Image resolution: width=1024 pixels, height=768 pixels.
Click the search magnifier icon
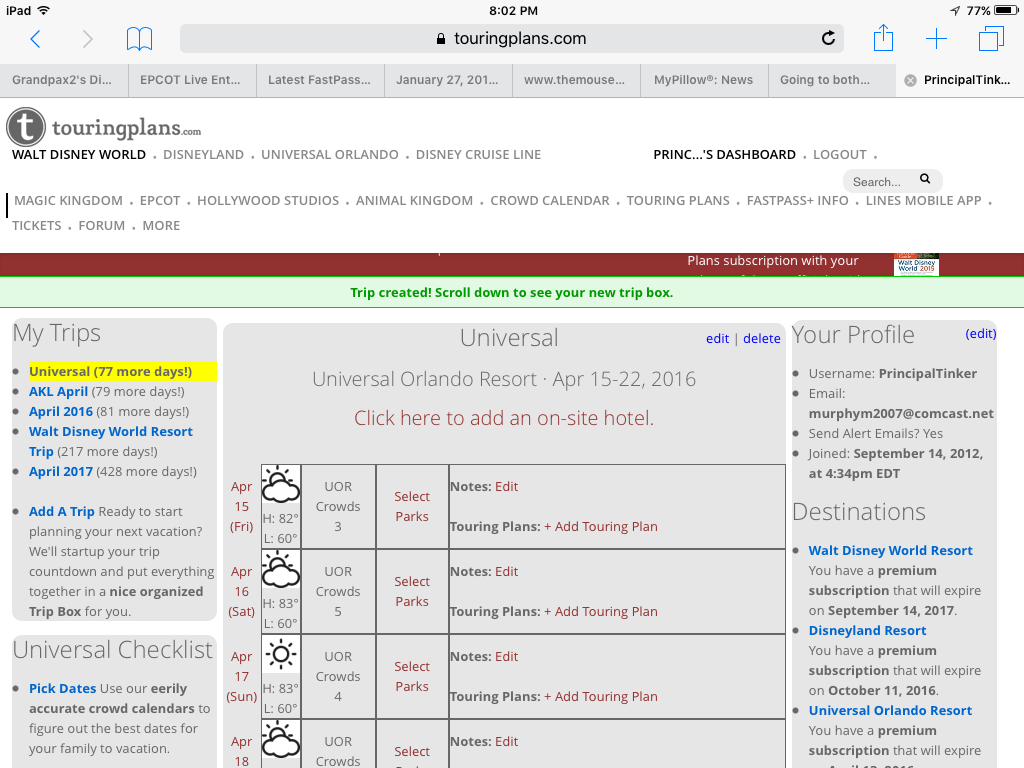tap(925, 179)
